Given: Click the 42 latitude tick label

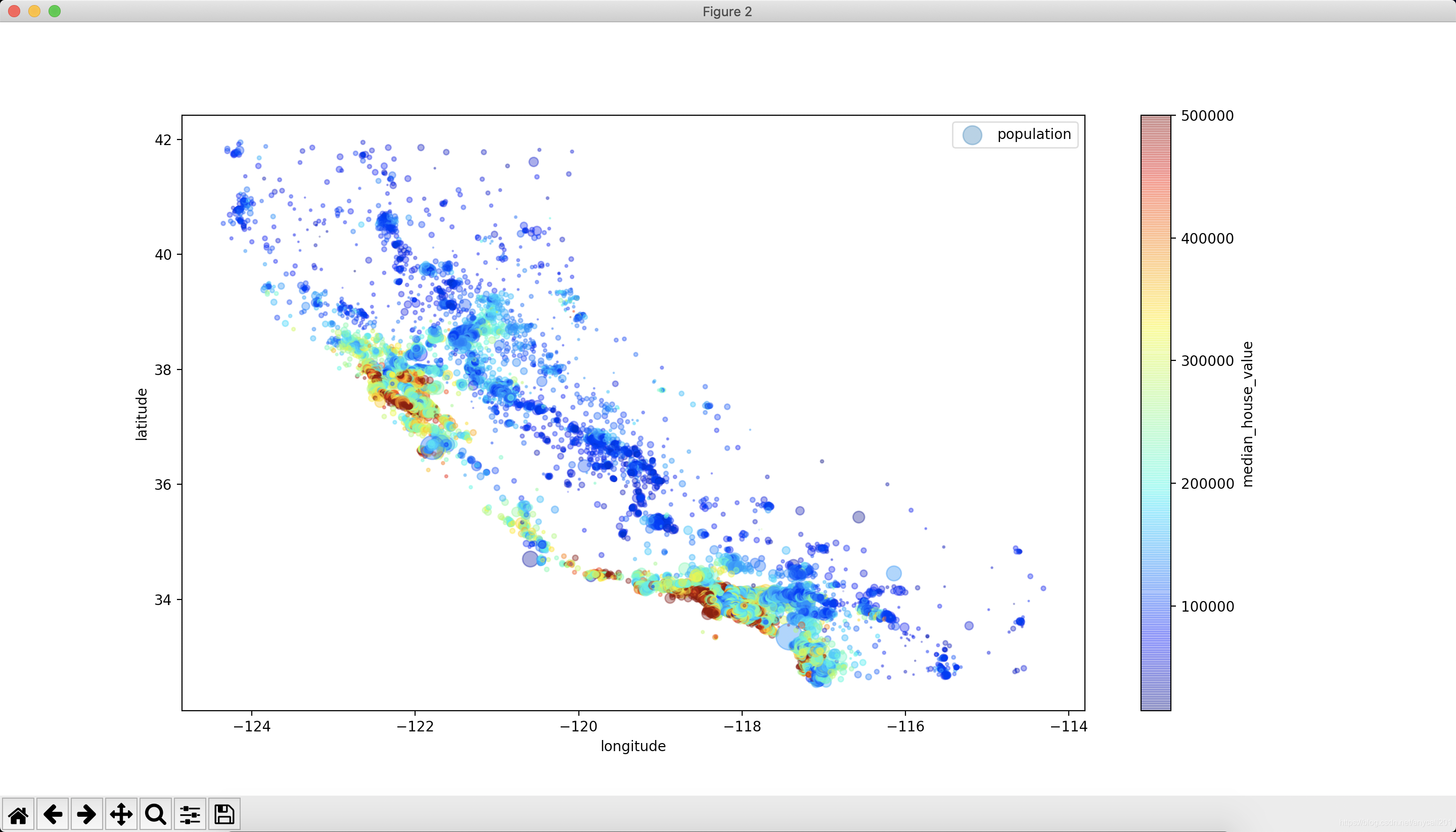Looking at the screenshot, I should (x=163, y=140).
